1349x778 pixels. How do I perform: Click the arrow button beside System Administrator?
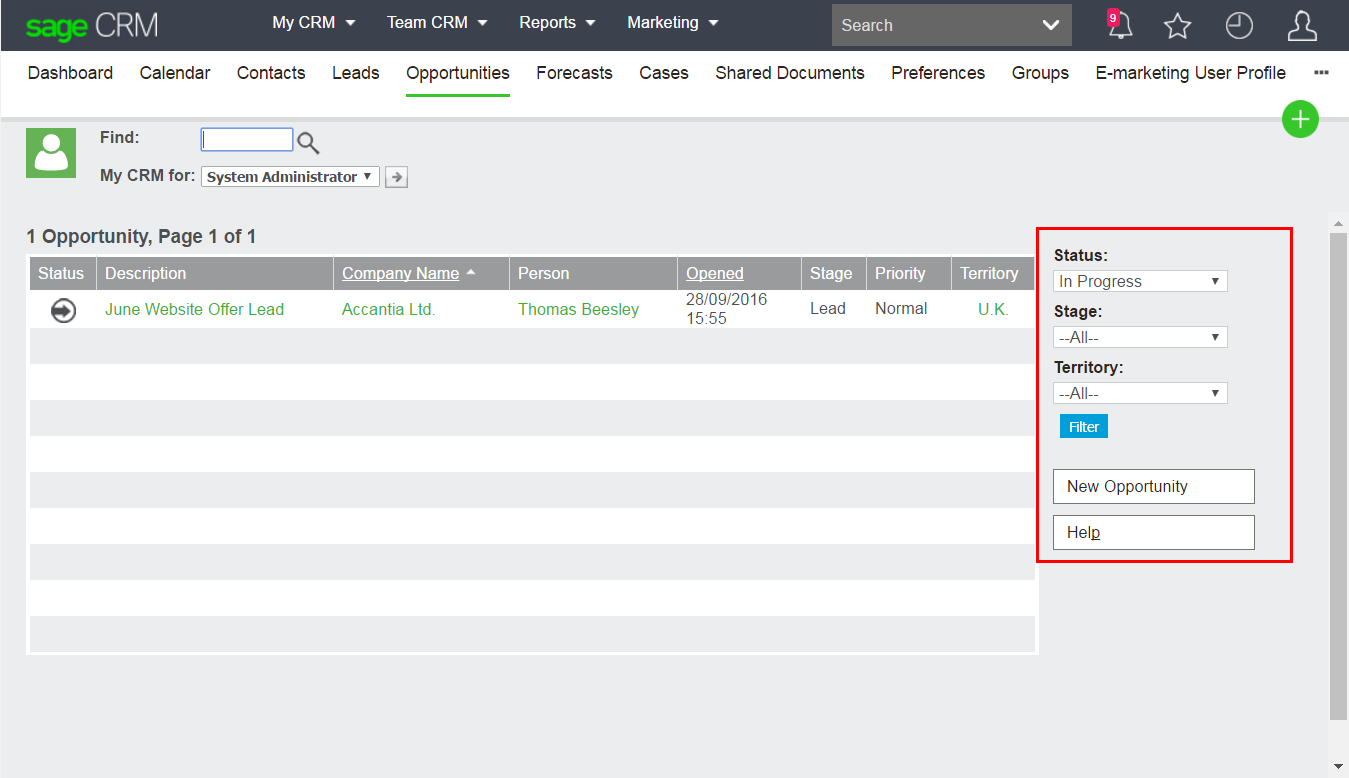tap(397, 177)
